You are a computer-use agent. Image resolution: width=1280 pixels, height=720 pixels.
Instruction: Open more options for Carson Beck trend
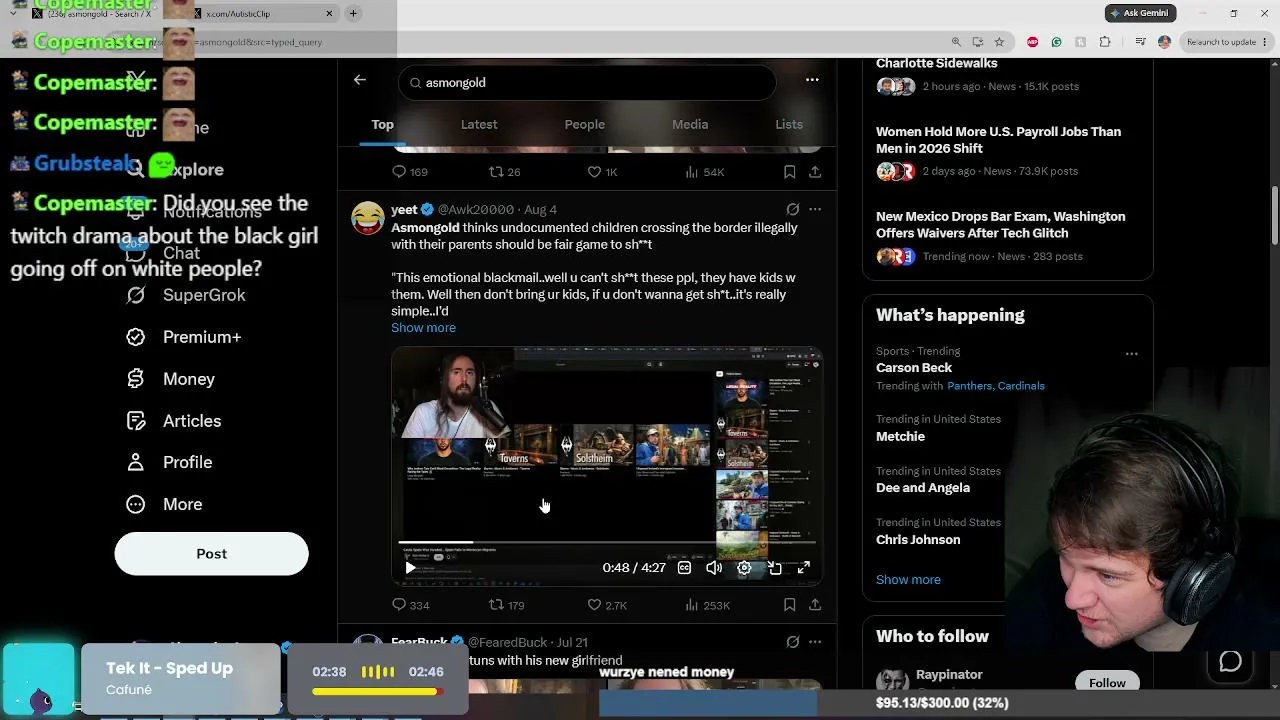[x=1132, y=353]
